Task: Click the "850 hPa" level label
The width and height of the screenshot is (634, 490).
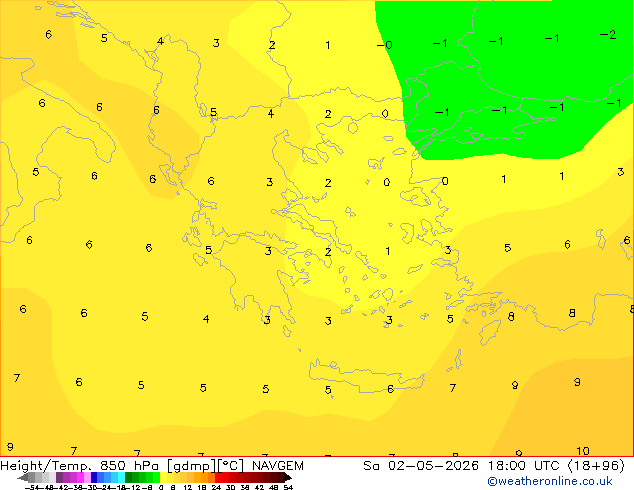Action: click(x=129, y=466)
